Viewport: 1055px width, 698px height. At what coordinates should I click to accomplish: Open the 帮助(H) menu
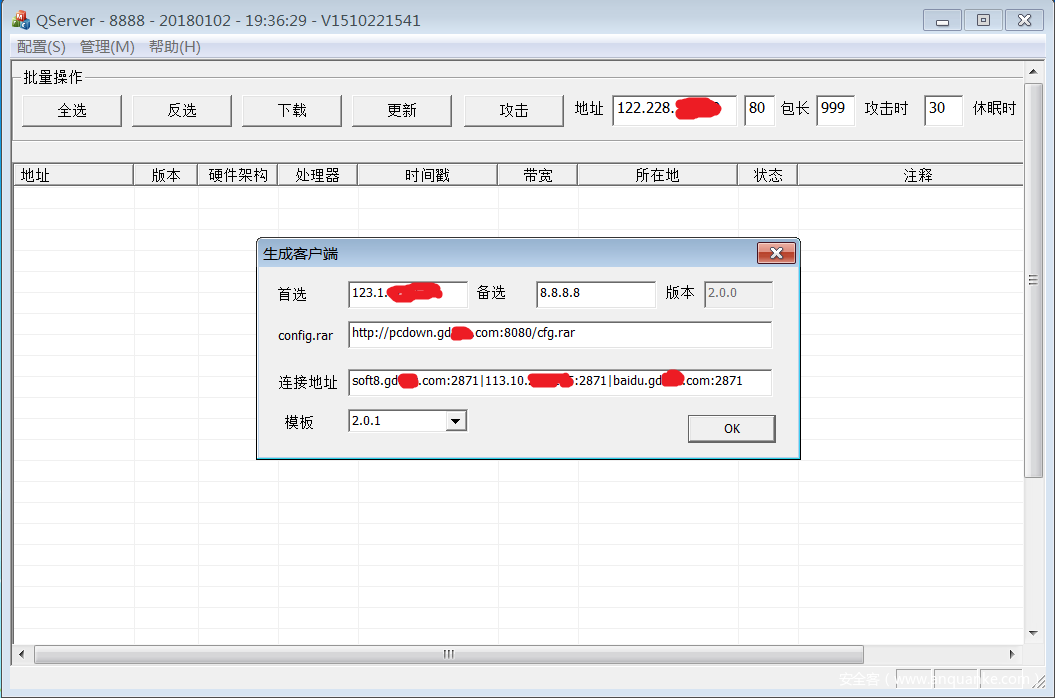(x=174, y=46)
